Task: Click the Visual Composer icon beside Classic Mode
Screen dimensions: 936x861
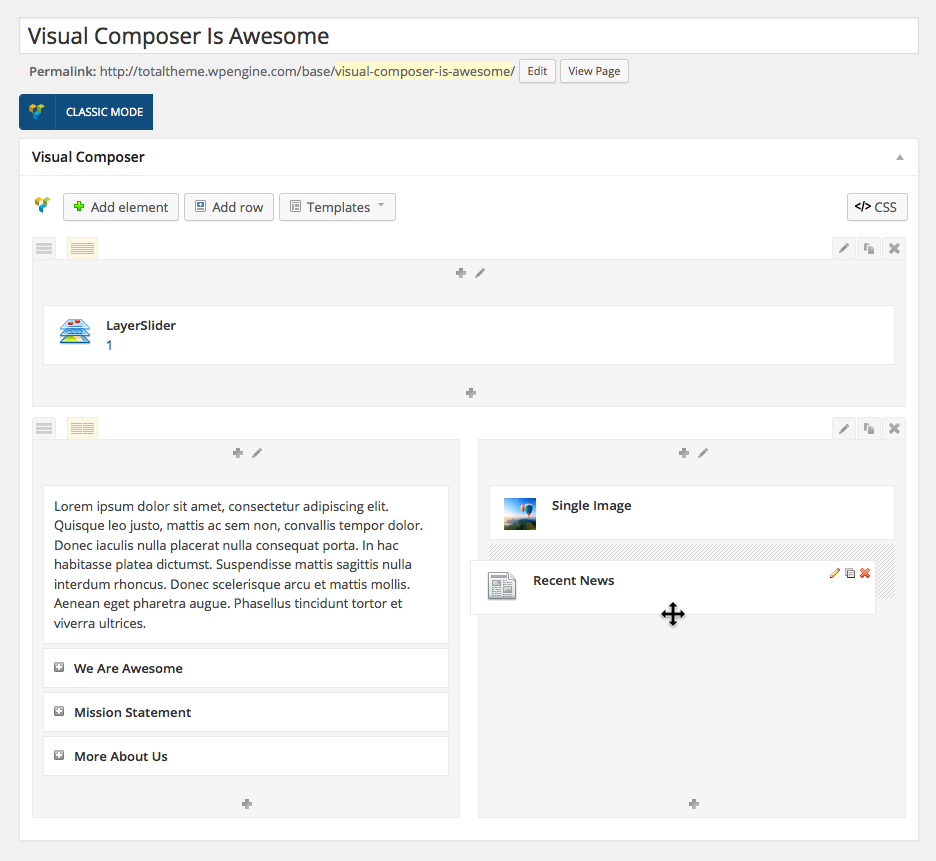Action: [x=37, y=112]
